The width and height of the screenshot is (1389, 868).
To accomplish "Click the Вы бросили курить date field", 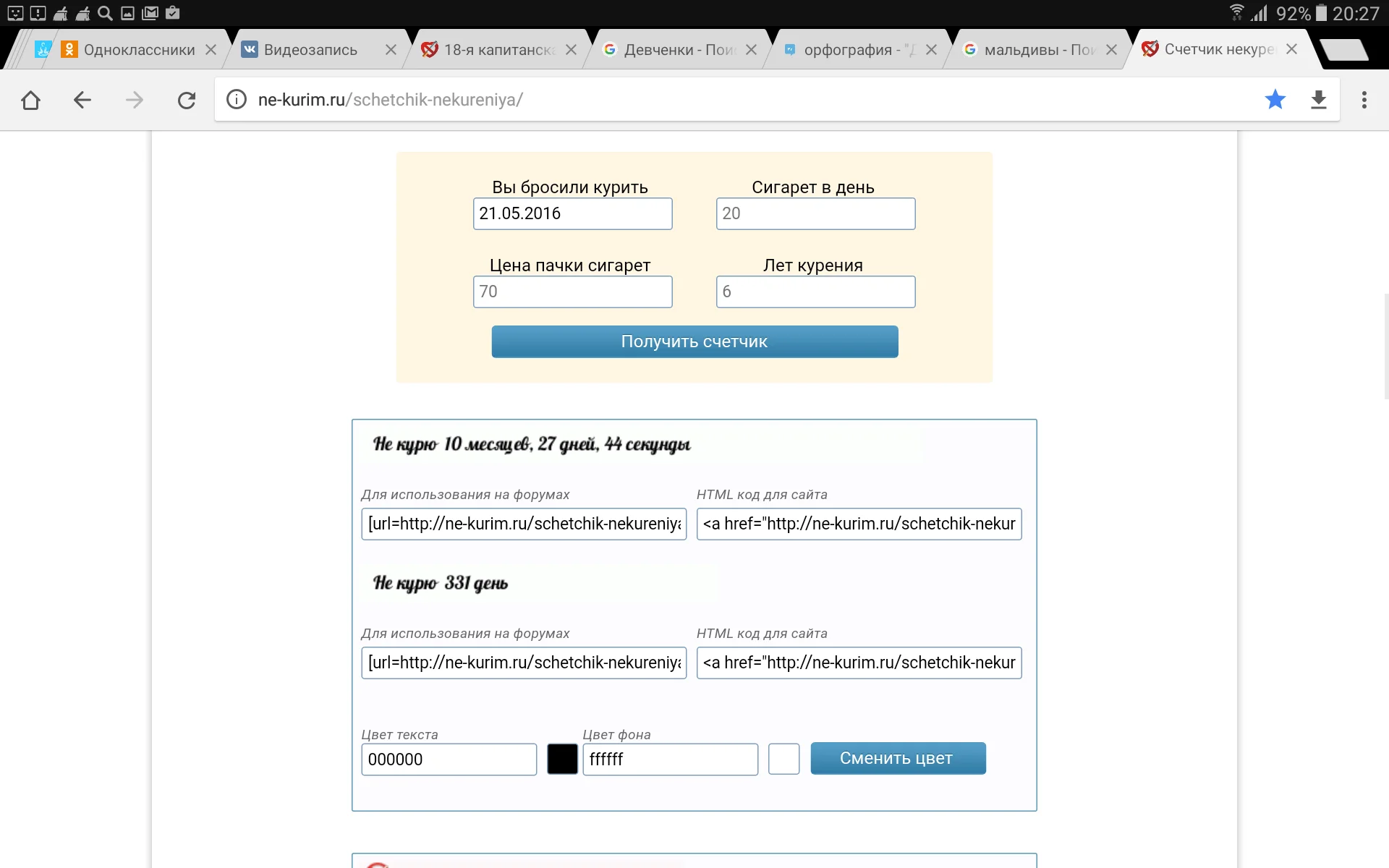I will point(572,213).
